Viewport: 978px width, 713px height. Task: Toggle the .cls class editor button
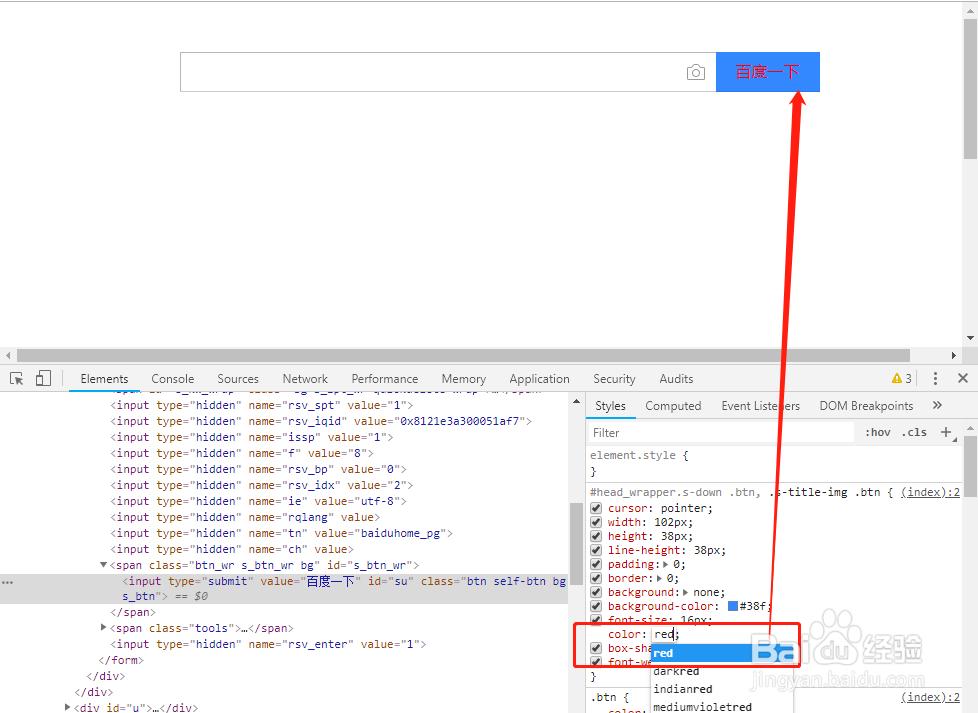click(914, 432)
